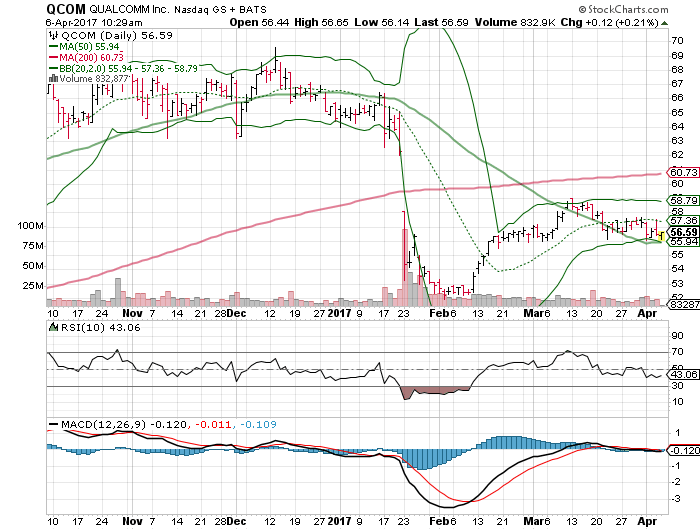Click the 'MA(50) 55.94' legend text
Viewport: 700px width, 530px height.
pyautogui.click(x=89, y=46)
